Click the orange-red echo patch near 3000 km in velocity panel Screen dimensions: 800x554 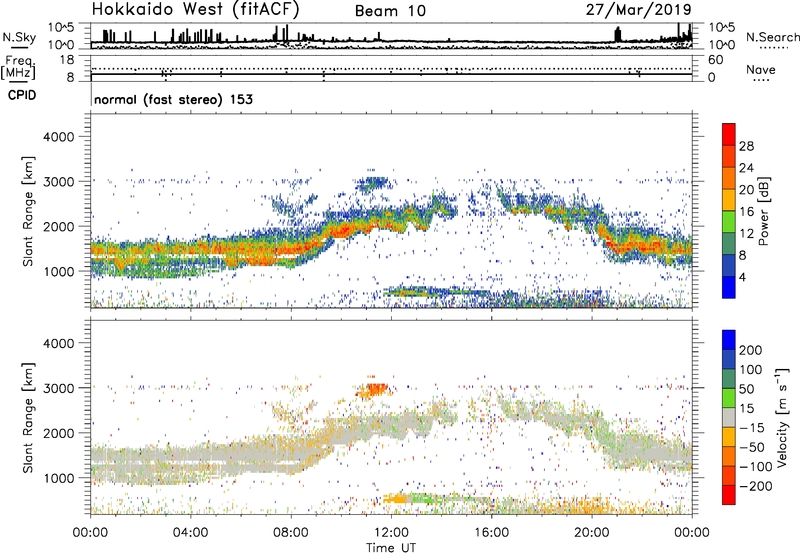point(374,390)
